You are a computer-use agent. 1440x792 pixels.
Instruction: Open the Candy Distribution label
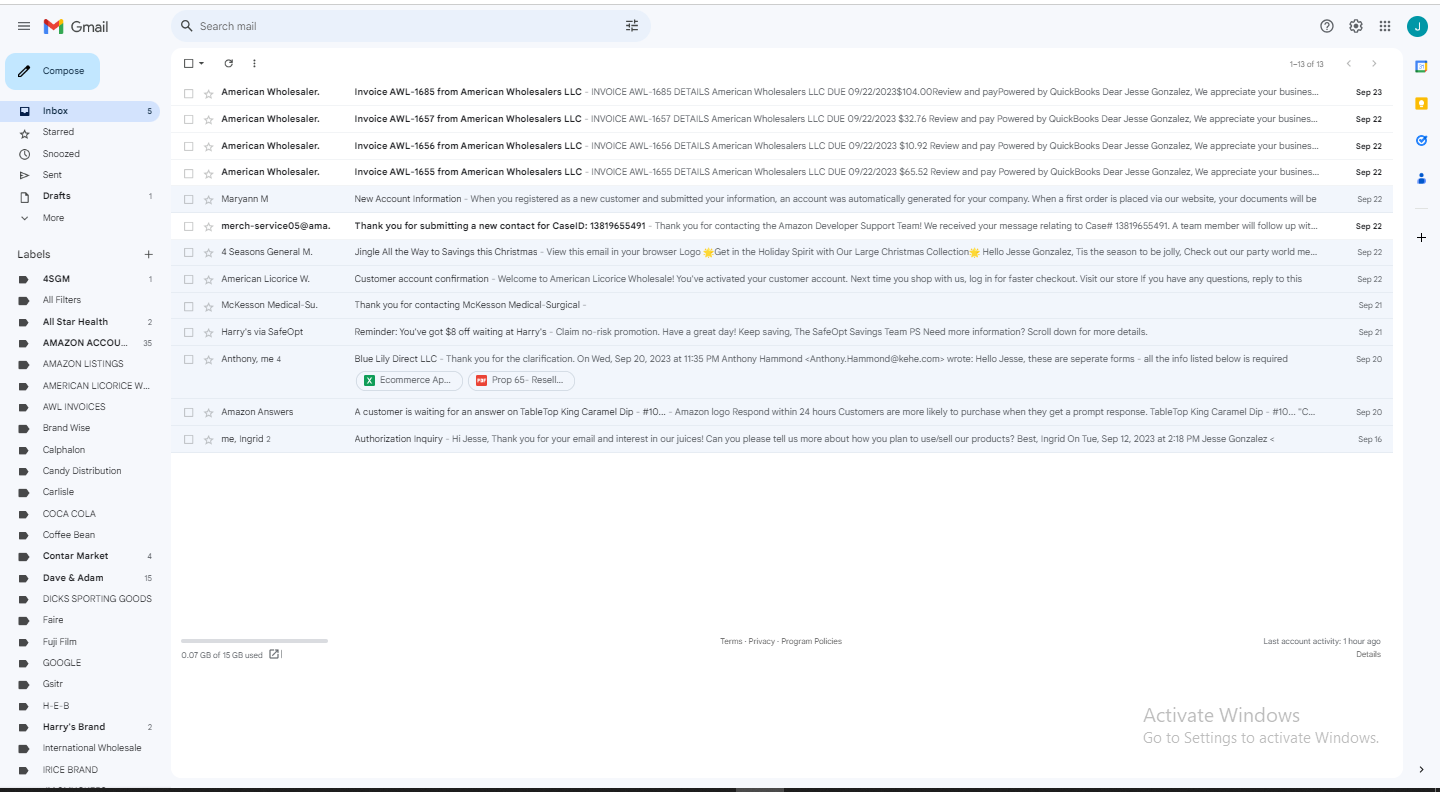click(82, 471)
